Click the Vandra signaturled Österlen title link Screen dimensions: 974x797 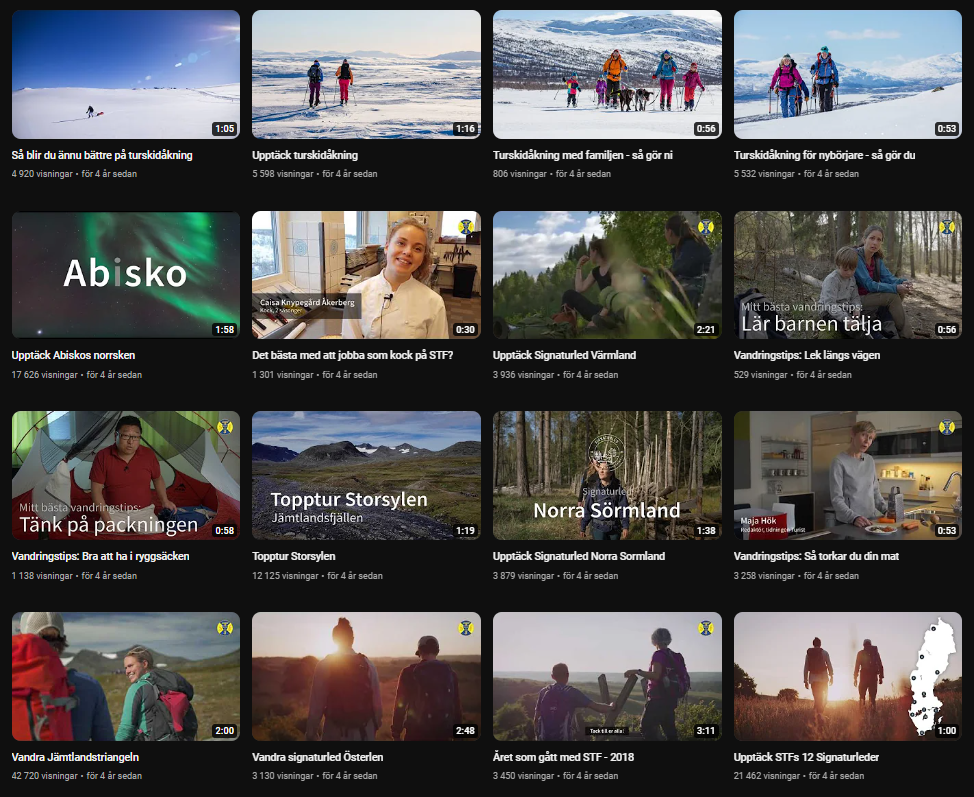click(317, 757)
